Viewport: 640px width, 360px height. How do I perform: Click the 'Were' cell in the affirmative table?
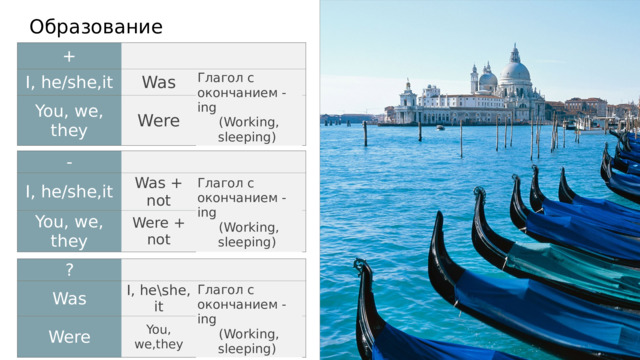159,120
